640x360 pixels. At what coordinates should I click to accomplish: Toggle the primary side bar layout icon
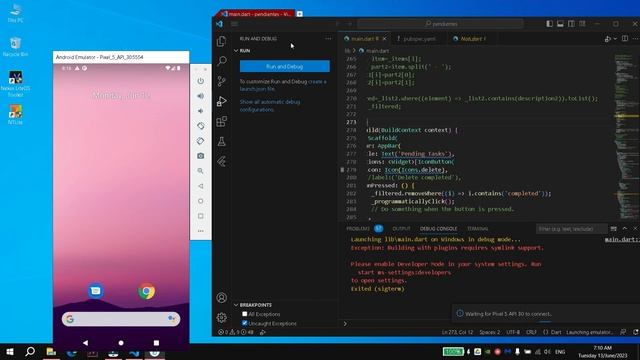click(549, 24)
